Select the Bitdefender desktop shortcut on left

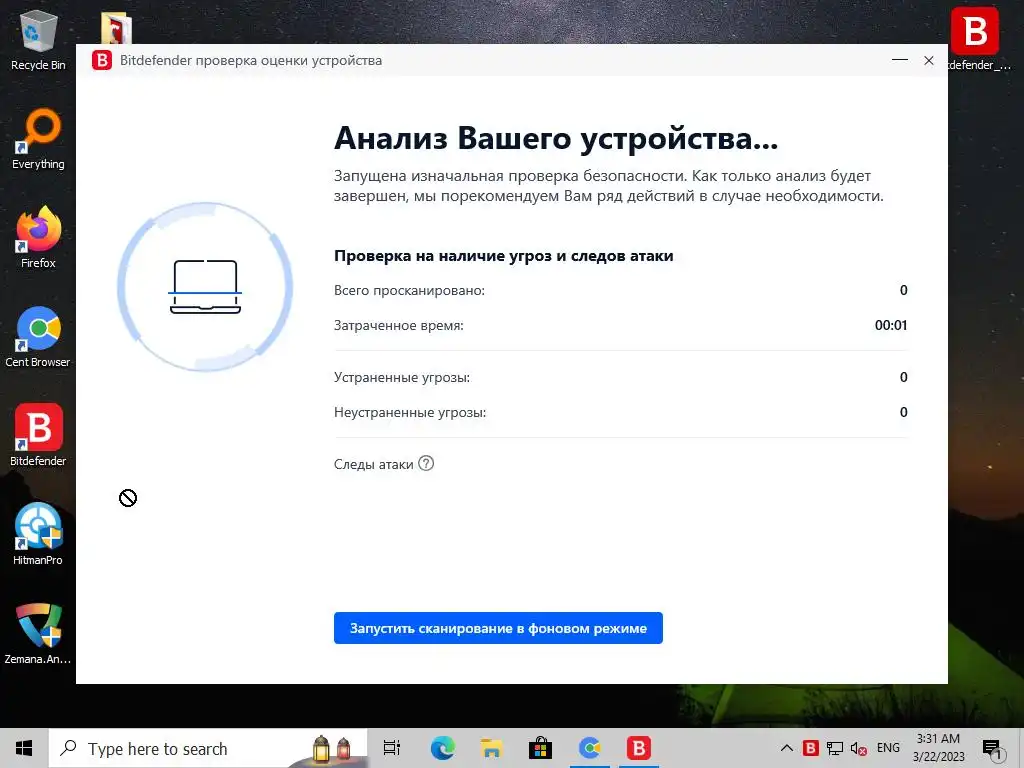coord(38,436)
